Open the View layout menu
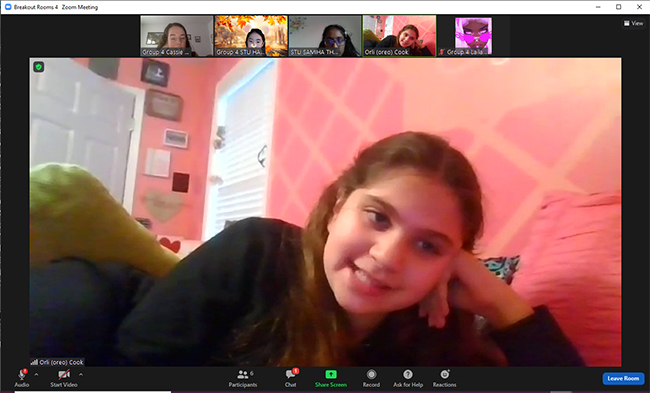This screenshot has width=650, height=393. click(634, 23)
